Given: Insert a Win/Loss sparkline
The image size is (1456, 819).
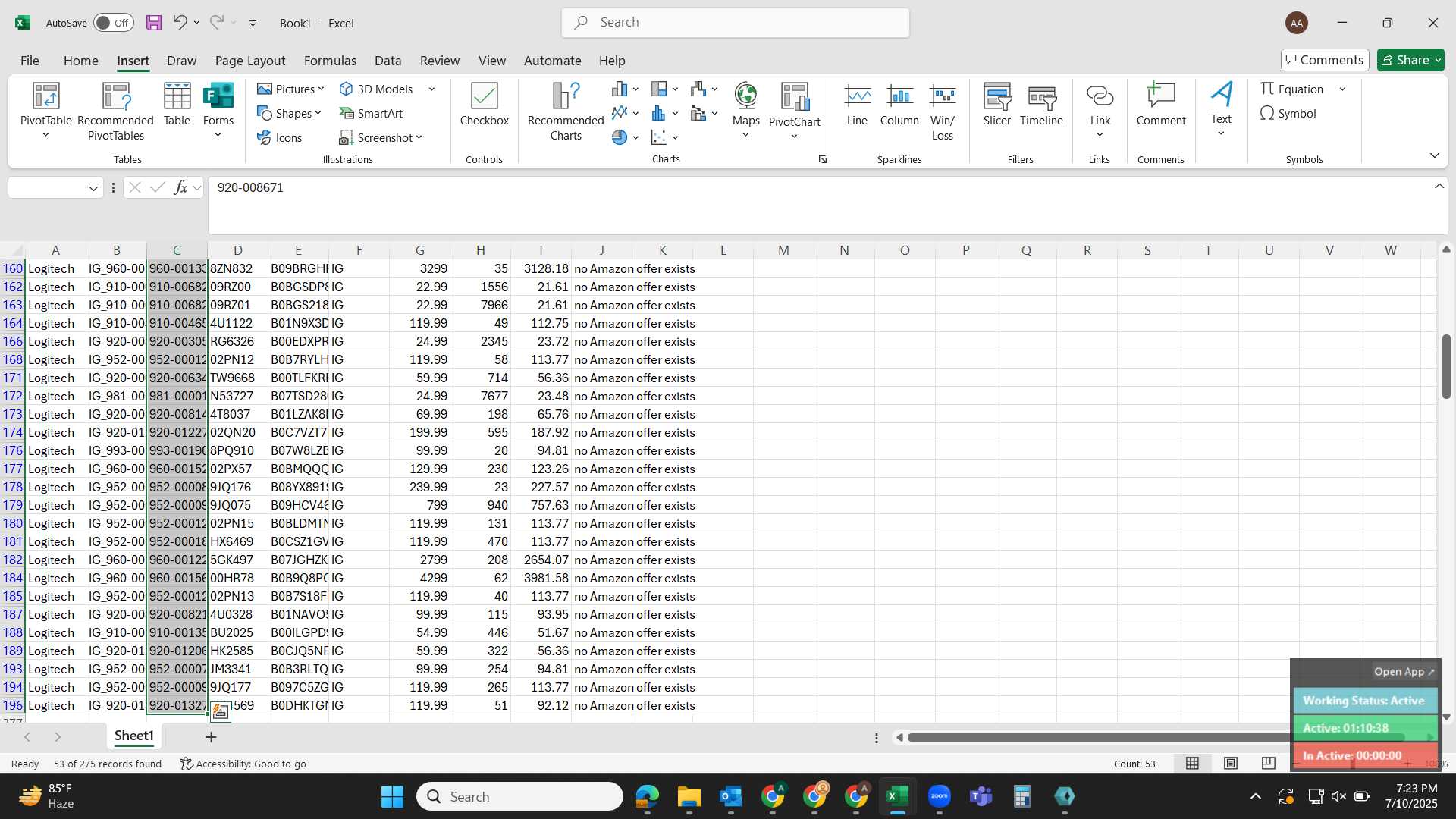Looking at the screenshot, I should click(x=943, y=111).
